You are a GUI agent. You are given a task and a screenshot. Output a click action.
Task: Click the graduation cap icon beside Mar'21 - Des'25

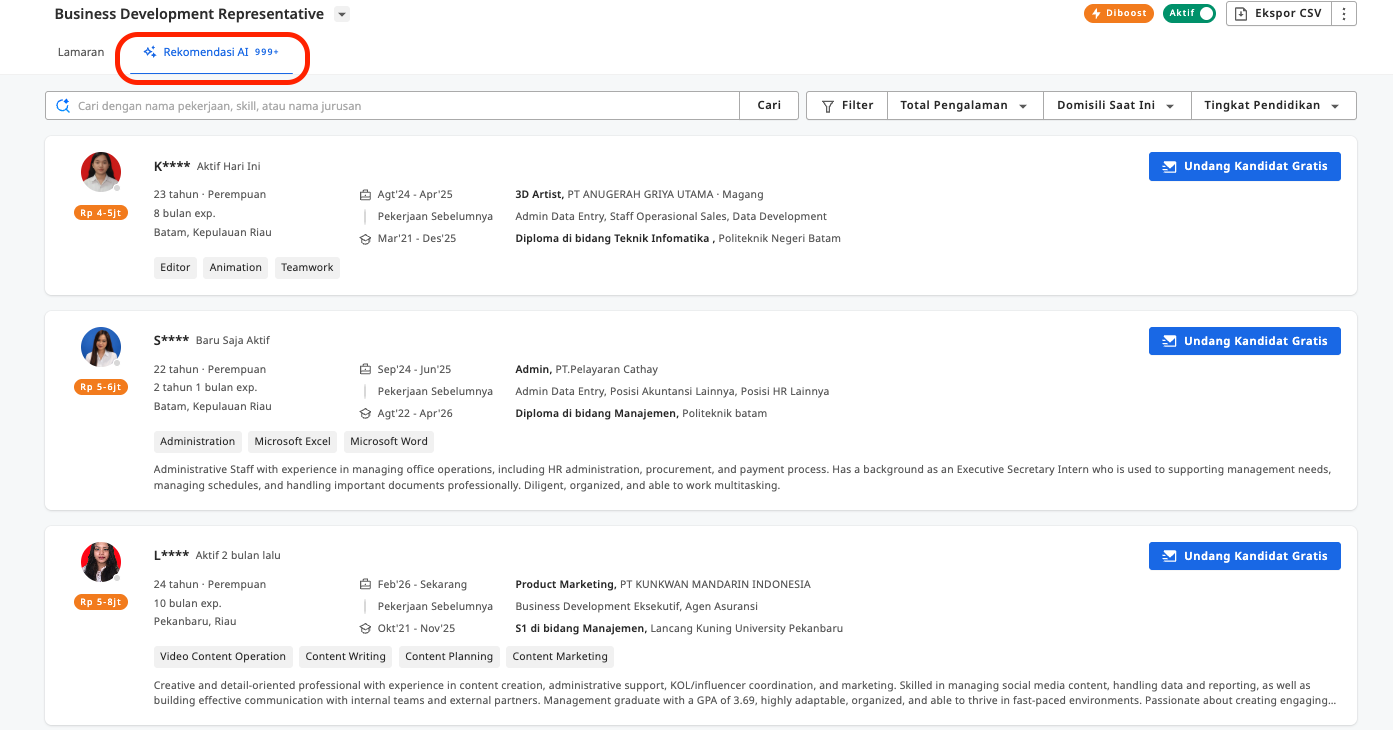coord(365,239)
